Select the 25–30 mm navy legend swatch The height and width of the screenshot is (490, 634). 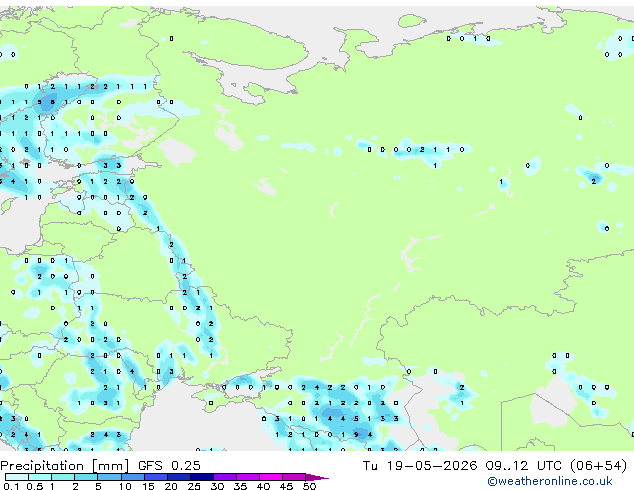(202, 477)
